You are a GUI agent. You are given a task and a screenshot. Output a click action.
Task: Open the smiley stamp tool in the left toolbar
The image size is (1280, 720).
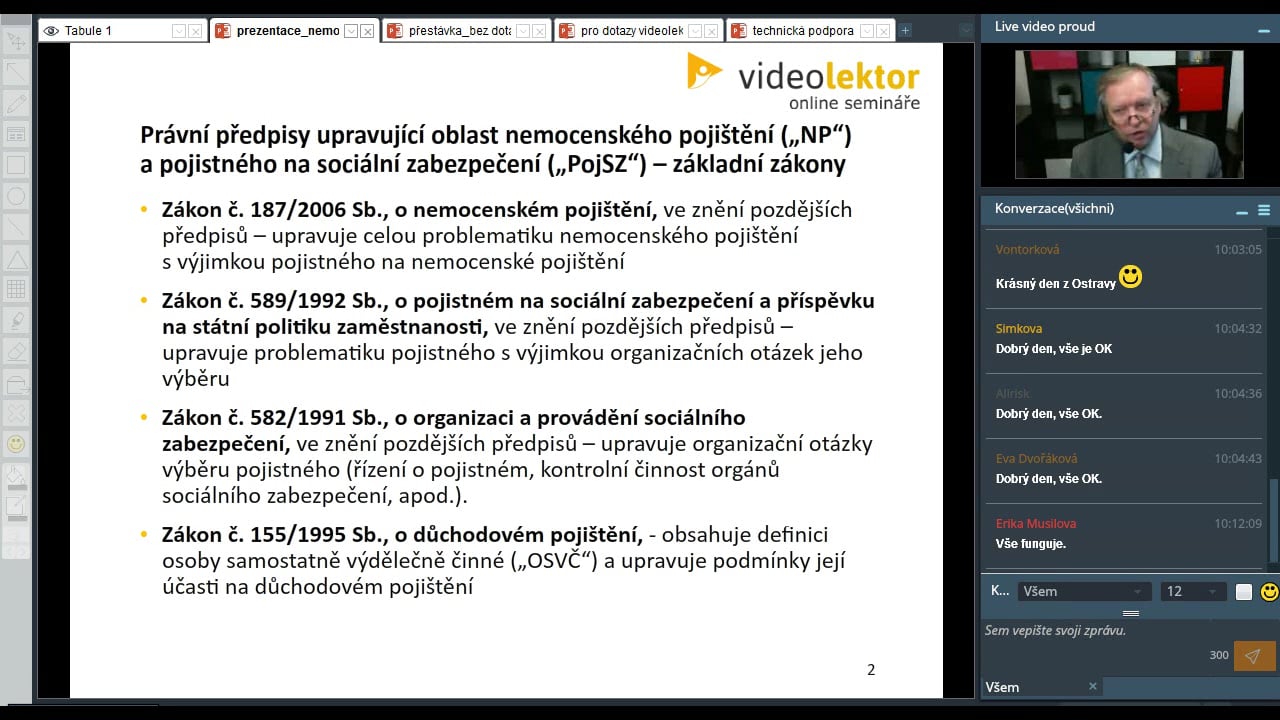pyautogui.click(x=16, y=443)
